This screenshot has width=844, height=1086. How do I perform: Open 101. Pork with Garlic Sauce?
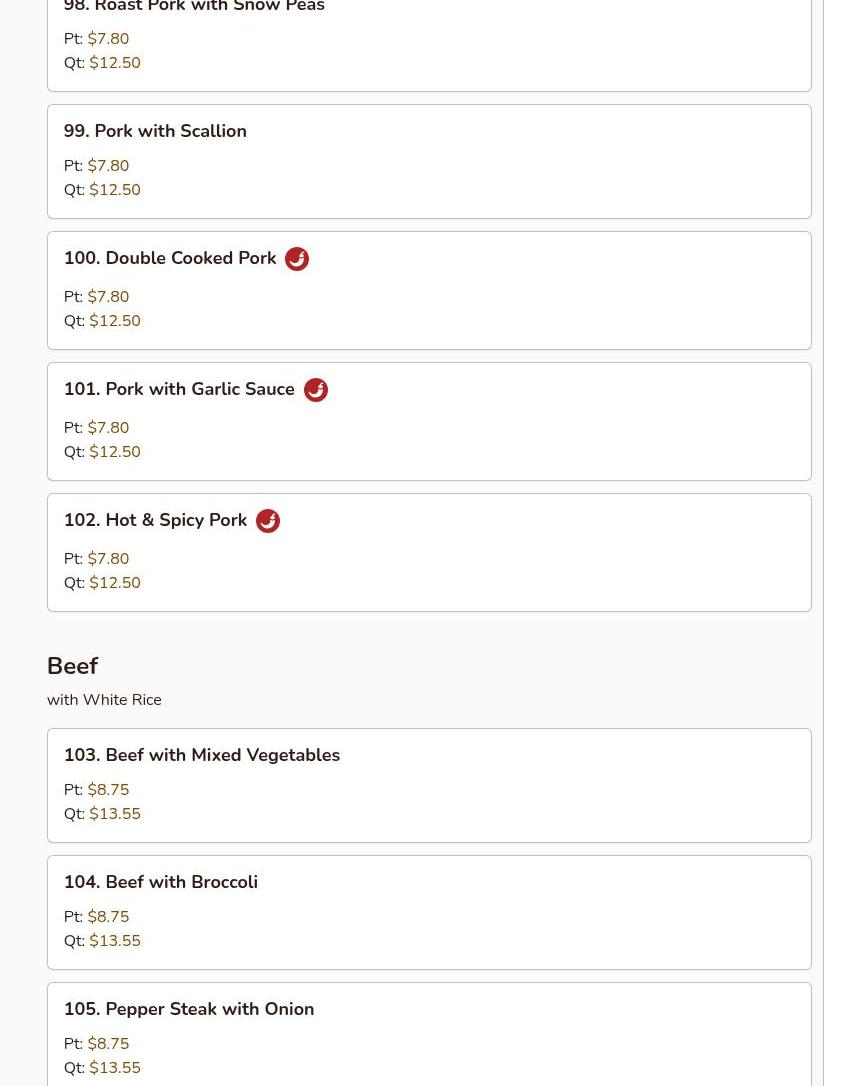(429, 421)
